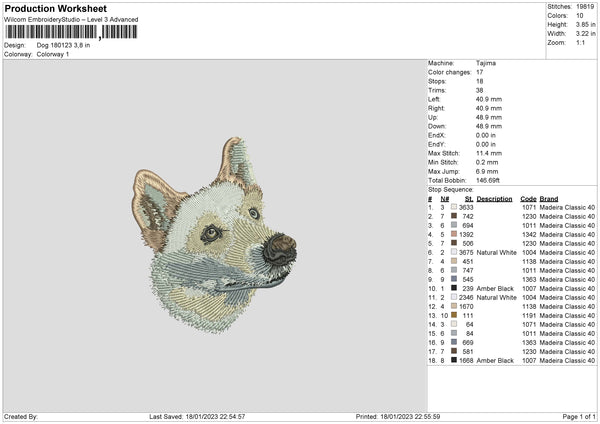The height and width of the screenshot is (424, 600).
Task: Select the brown swatch beside stitch count 742
Action: click(x=454, y=216)
